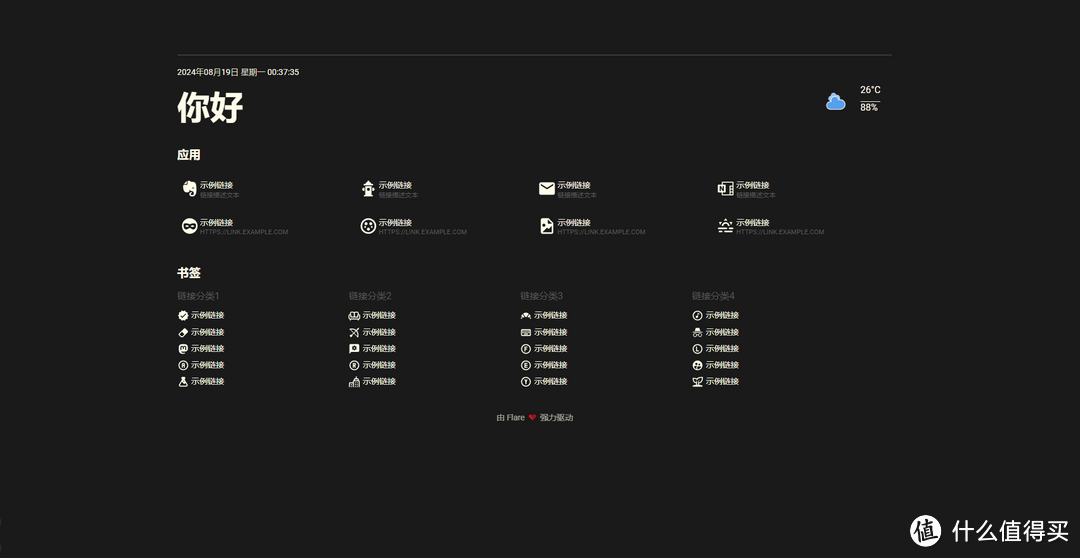Open the croissant icon bookmark under 链接分类3
Viewport: 1080px width, 558px height.
[x=526, y=316]
